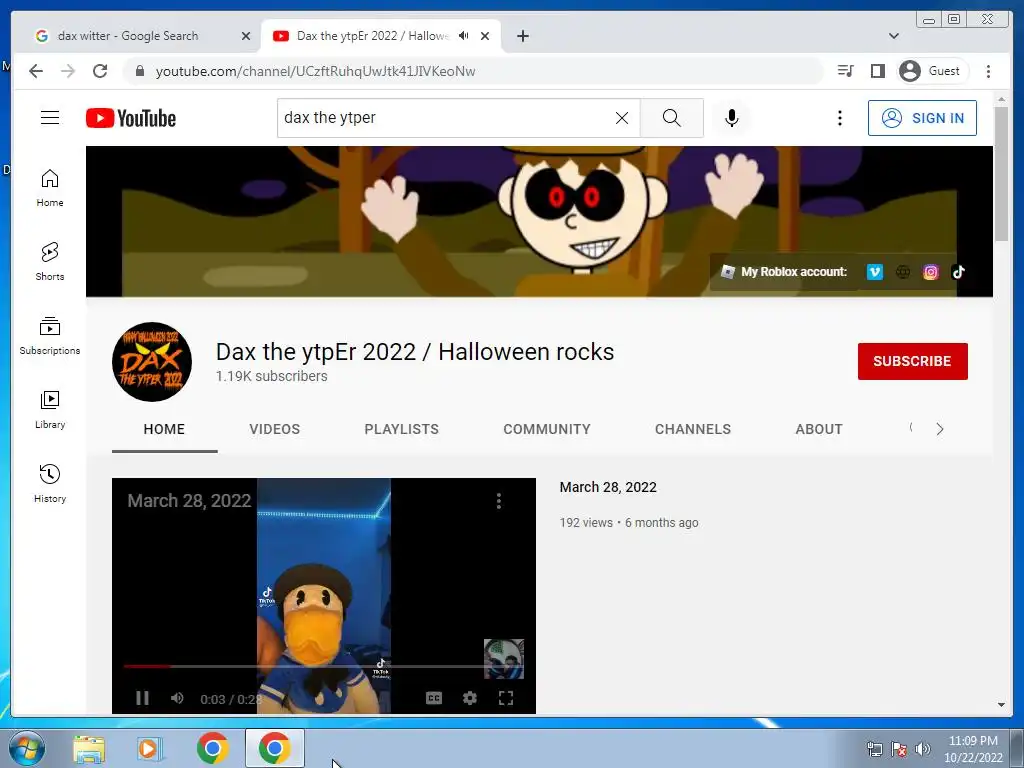This screenshot has height=768, width=1024.
Task: Open YouTube settings three-dot menu
Action: [840, 118]
